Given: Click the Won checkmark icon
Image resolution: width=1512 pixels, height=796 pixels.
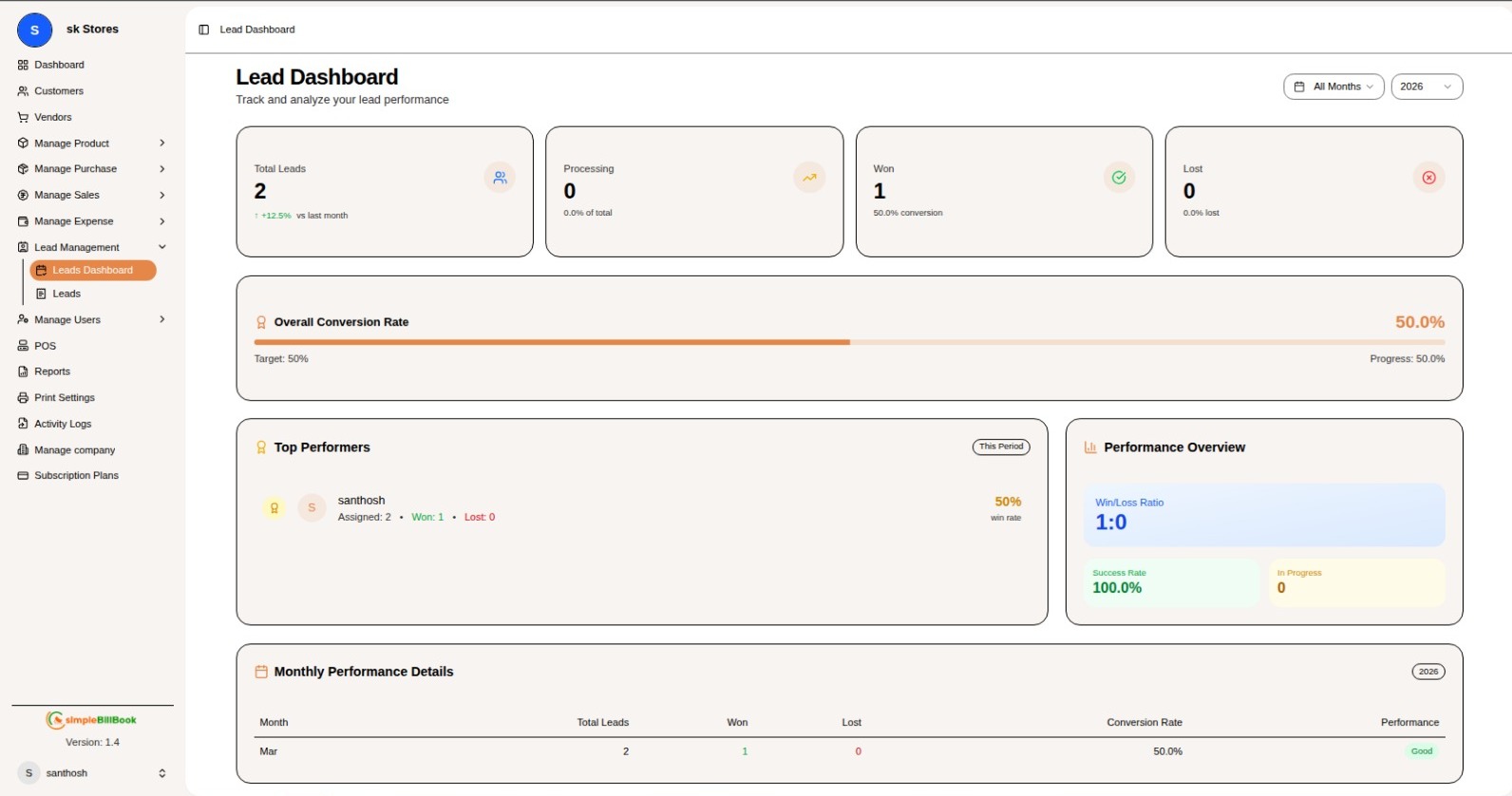Looking at the screenshot, I should (1119, 178).
